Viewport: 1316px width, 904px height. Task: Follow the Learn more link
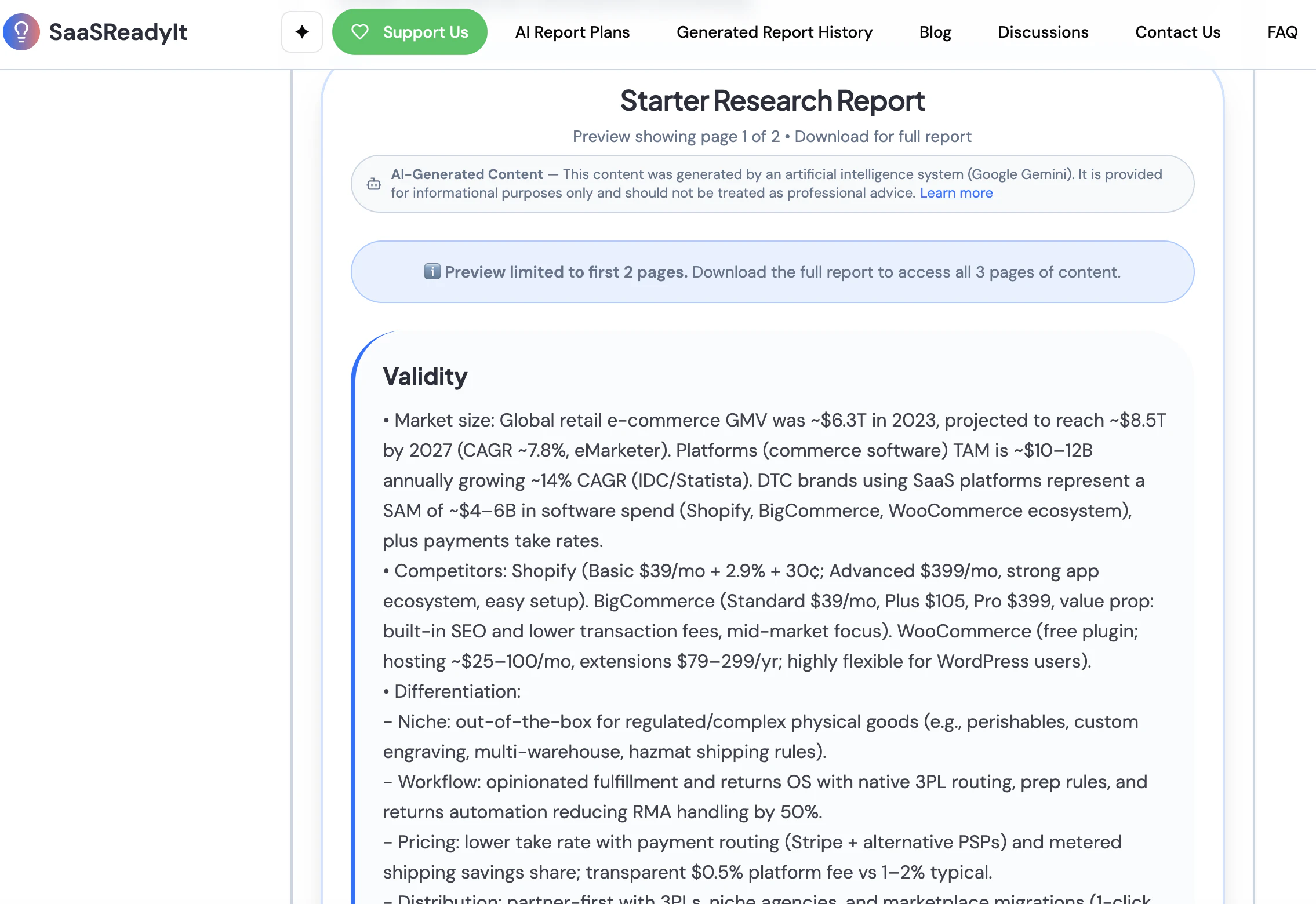(x=956, y=193)
